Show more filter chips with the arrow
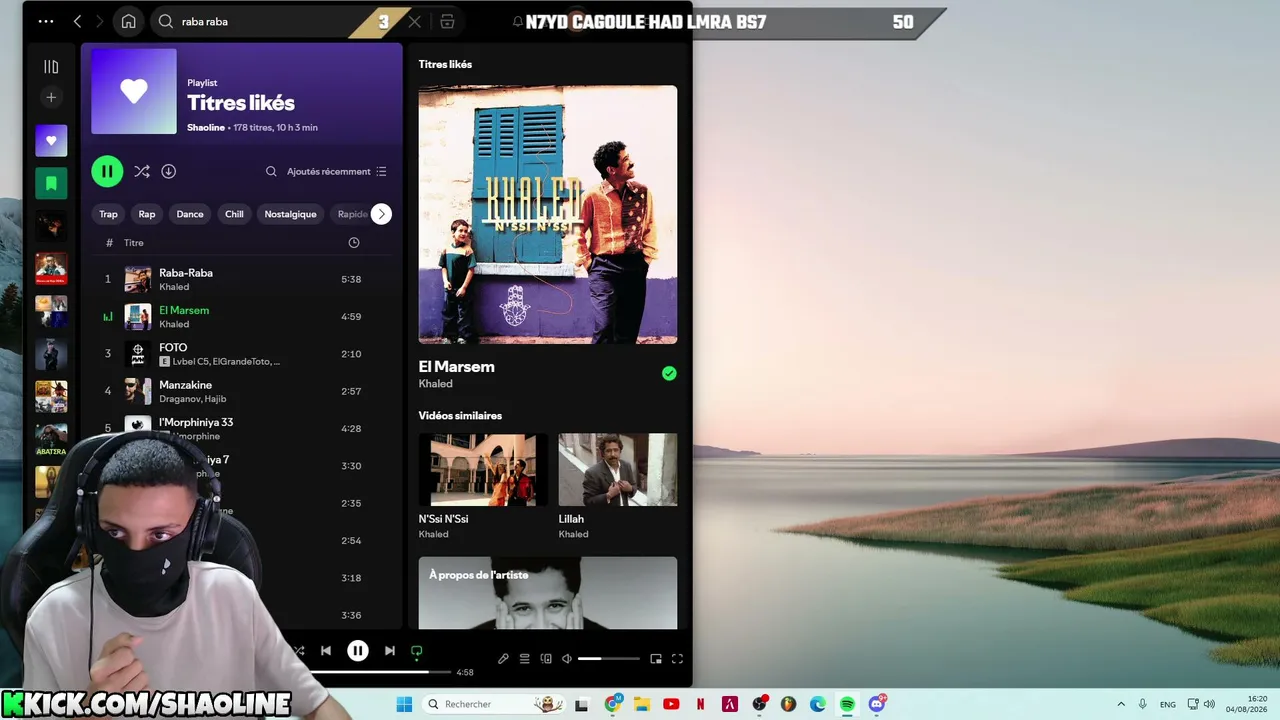1280x720 pixels. (381, 214)
